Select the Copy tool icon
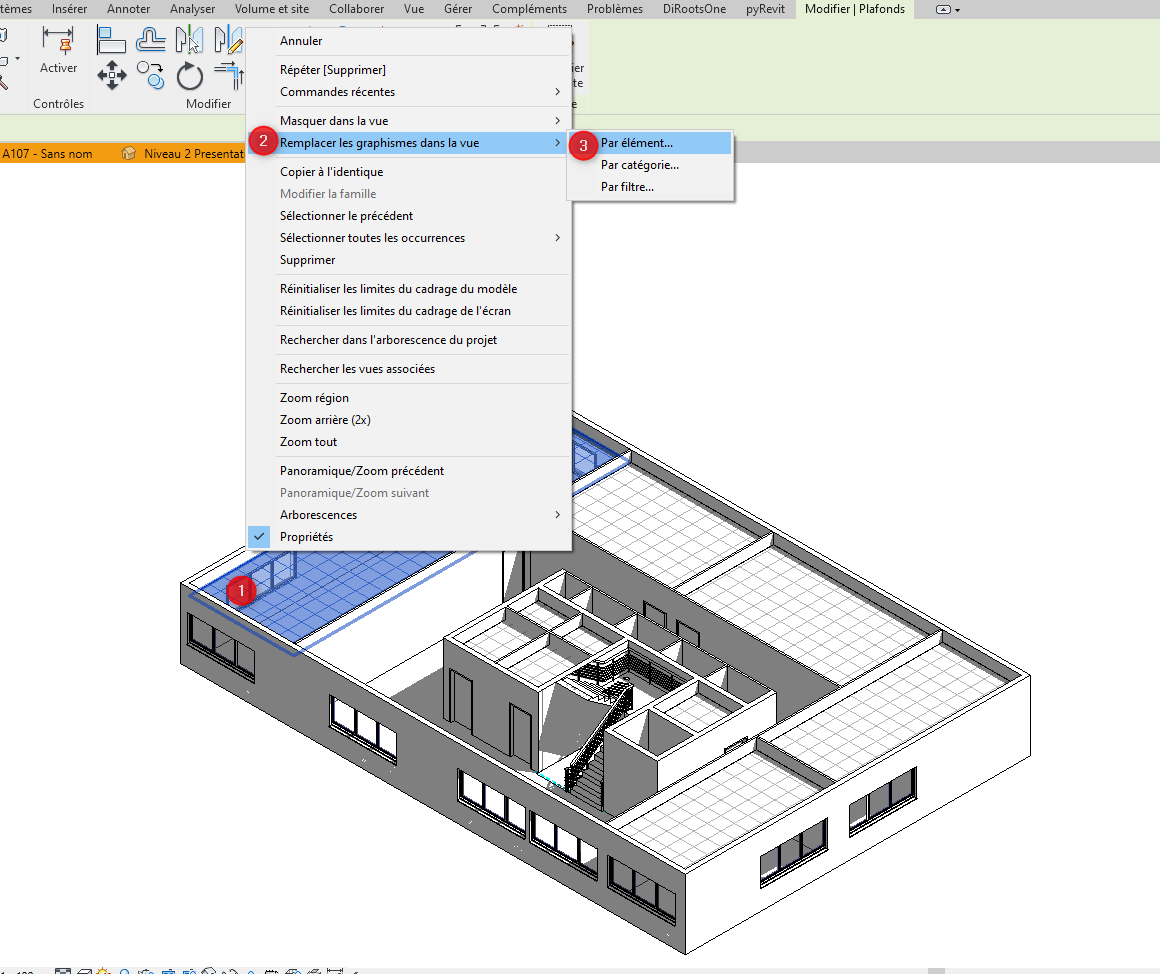 tap(151, 75)
